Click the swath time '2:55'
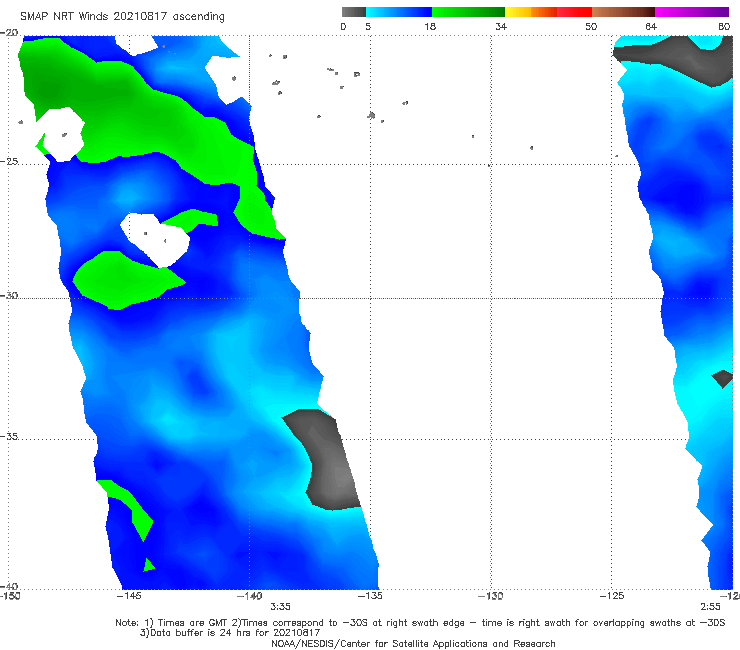Image resolution: width=740 pixels, height=650 pixels. 710,607
